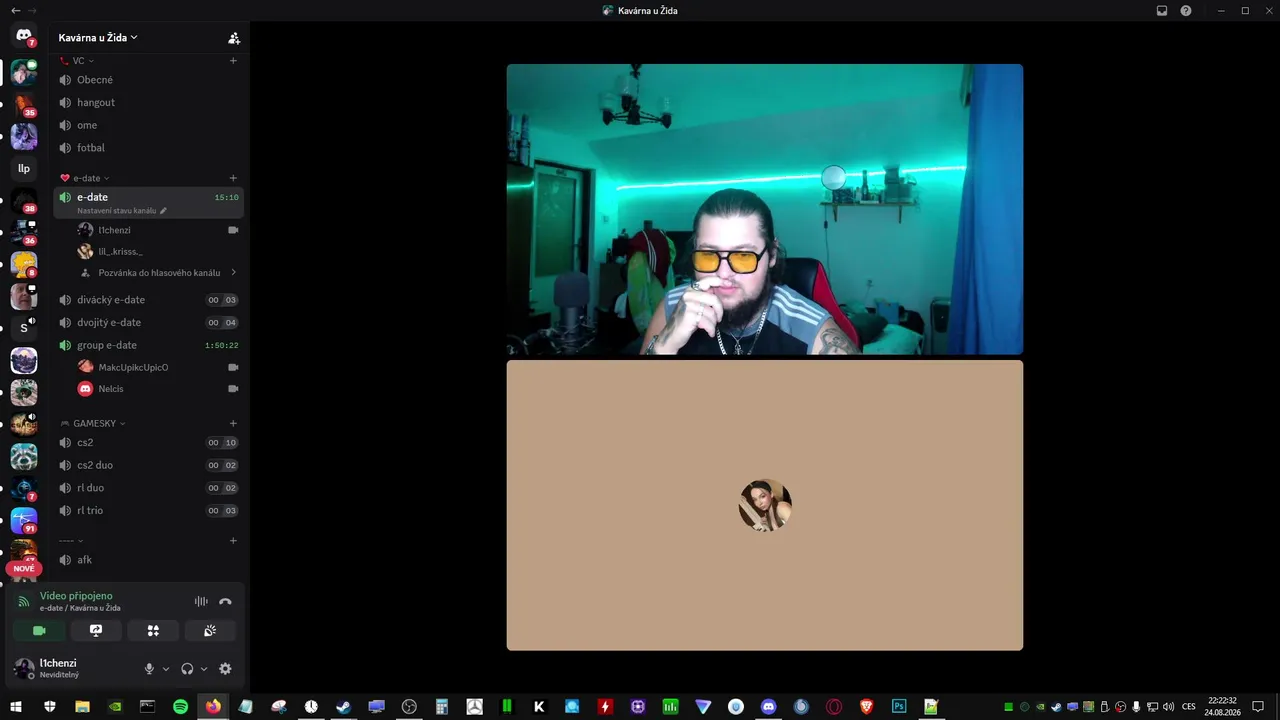Image resolution: width=1280 pixels, height=720 pixels.
Task: Open Spotify from the taskbar
Action: (x=180, y=707)
